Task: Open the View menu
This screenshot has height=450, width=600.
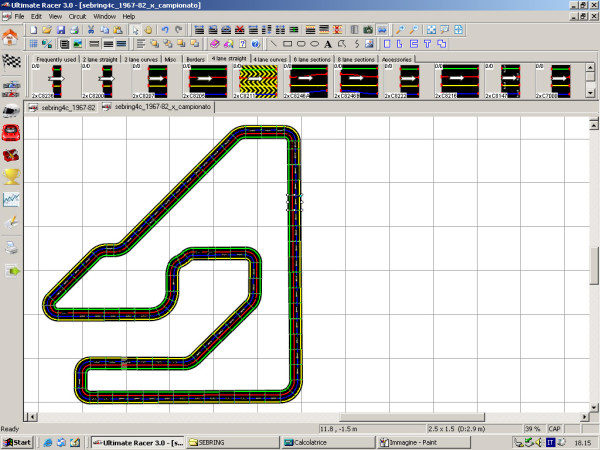Action: 55,17
